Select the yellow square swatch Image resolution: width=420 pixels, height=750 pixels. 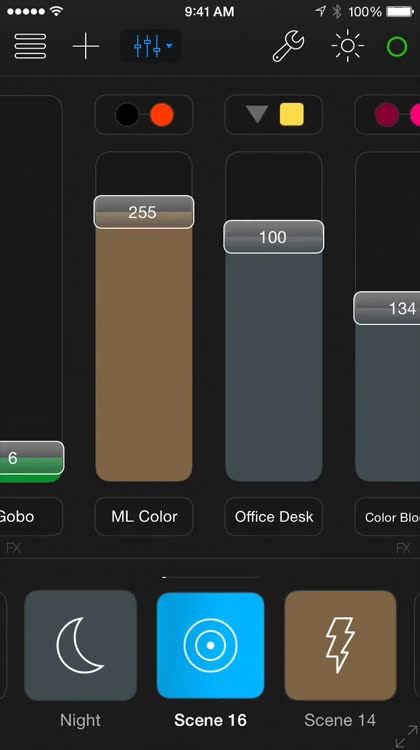pyautogui.click(x=292, y=114)
